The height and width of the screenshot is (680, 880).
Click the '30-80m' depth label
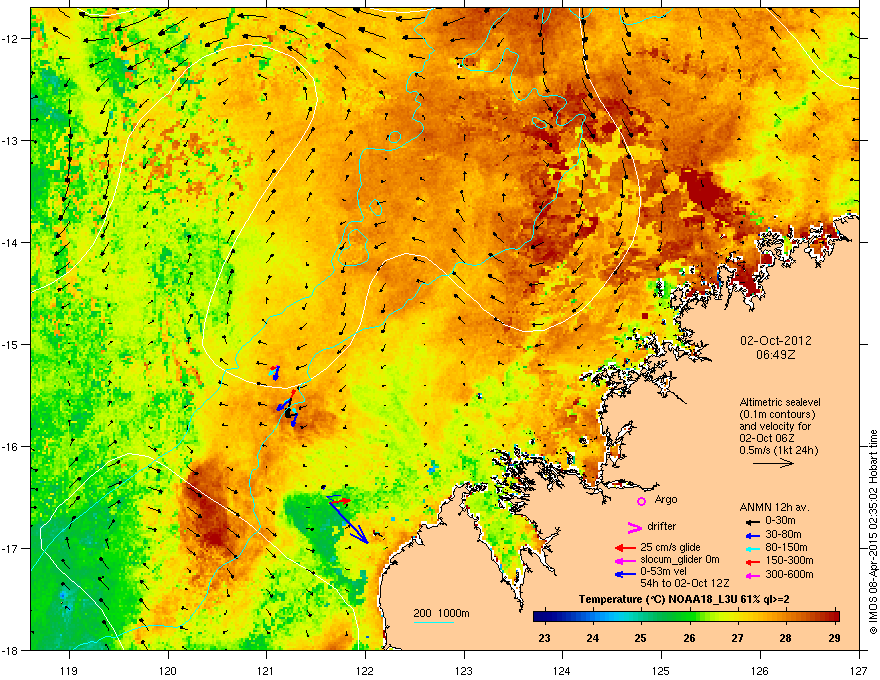click(783, 535)
